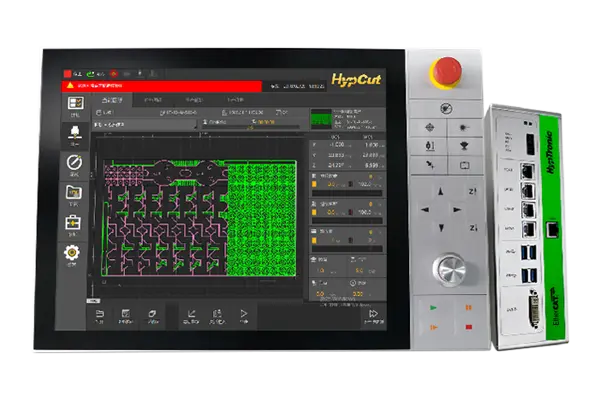Click the trophy-shaped key on the keypad
This screenshot has width=600, height=400.
(x=465, y=146)
